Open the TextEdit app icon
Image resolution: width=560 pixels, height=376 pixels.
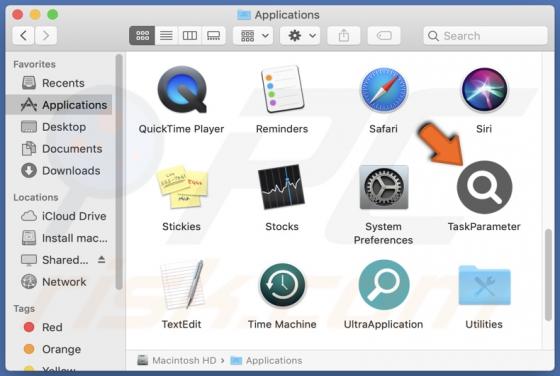(x=182, y=285)
